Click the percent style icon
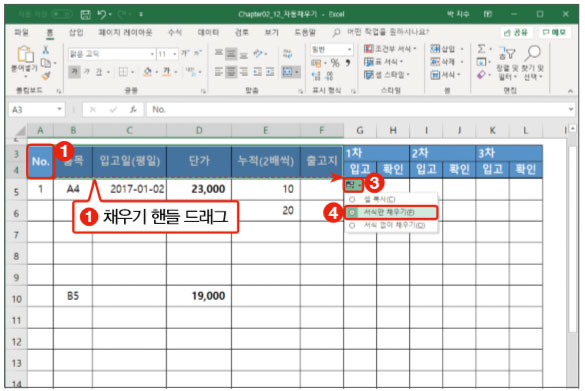The height and width of the screenshot is (391, 585). pyautogui.click(x=335, y=63)
